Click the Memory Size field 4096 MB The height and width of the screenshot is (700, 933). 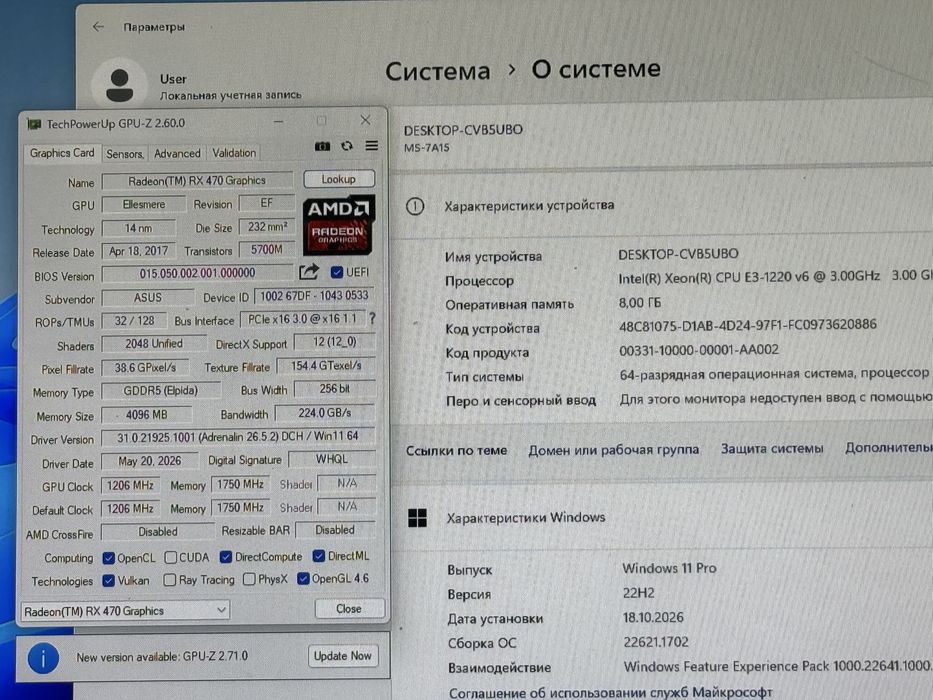tap(146, 414)
